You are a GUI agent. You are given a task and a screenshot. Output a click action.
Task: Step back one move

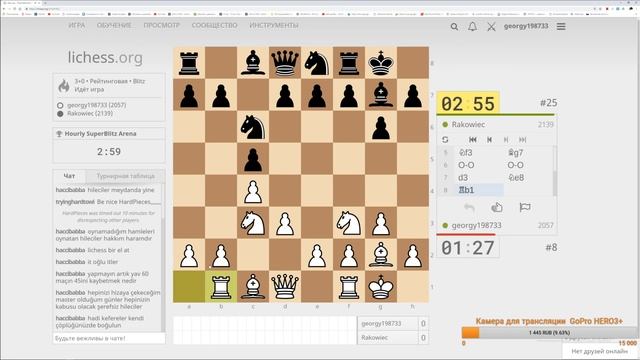[x=489, y=140]
